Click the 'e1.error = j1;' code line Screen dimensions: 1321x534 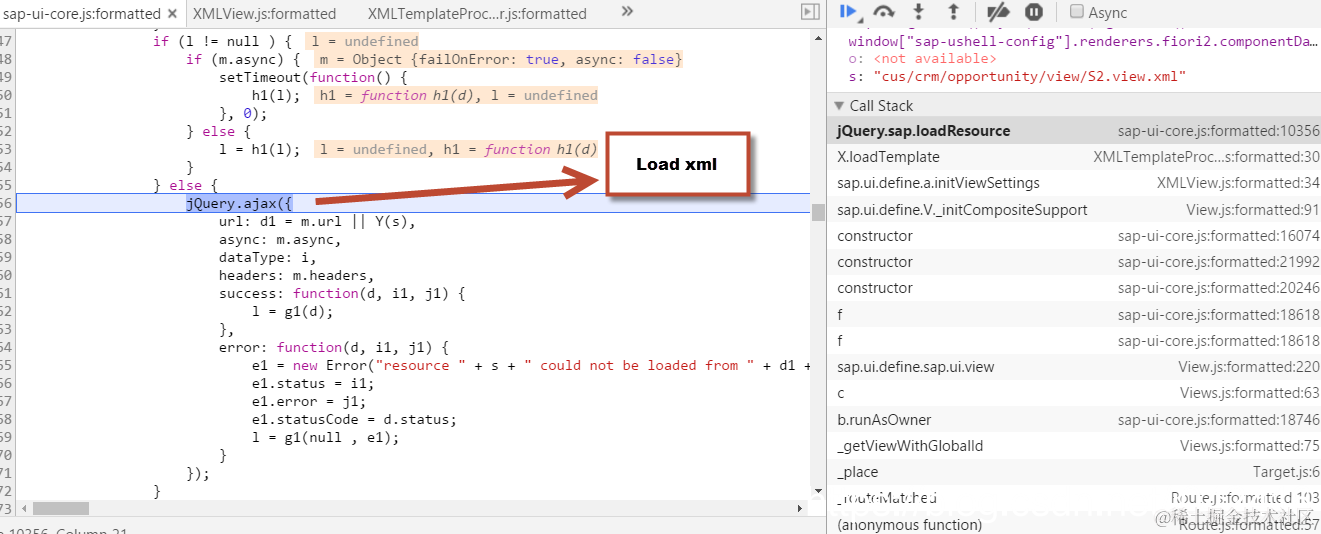tap(309, 402)
